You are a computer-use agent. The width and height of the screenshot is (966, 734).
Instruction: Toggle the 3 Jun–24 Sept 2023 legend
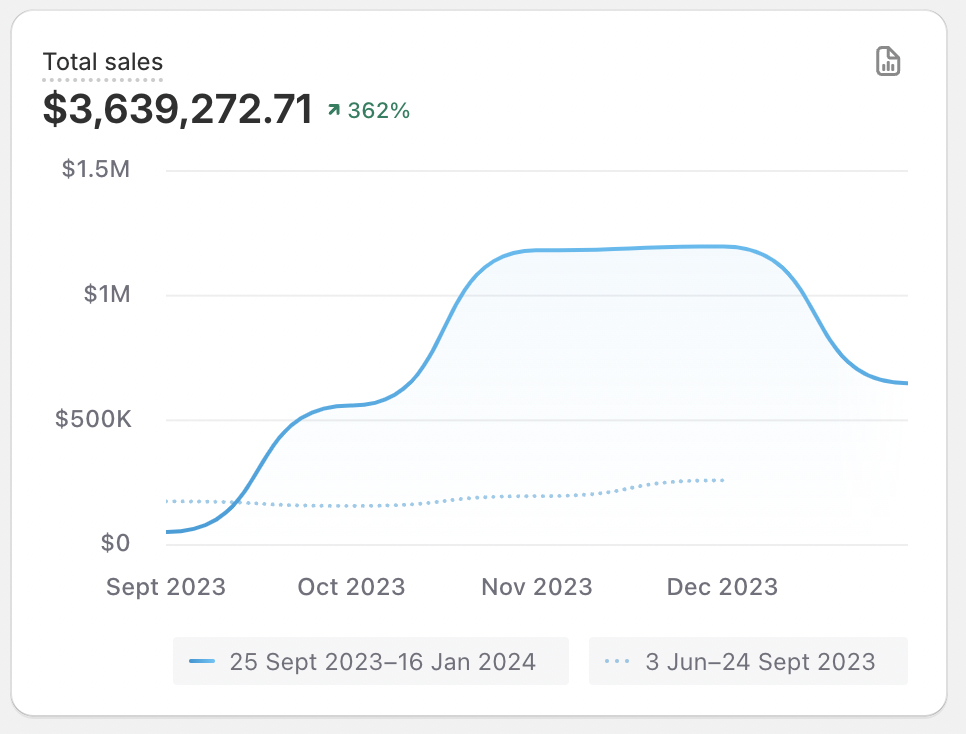click(748, 661)
